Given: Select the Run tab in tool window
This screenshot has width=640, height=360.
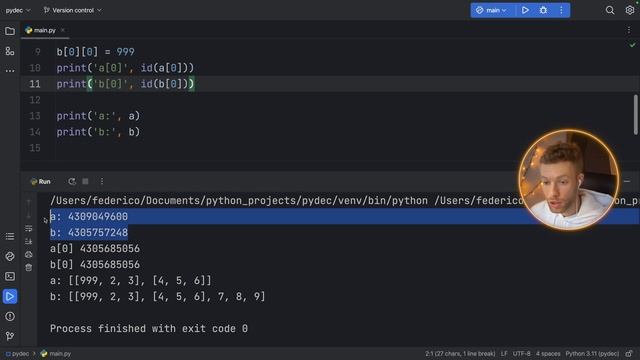Looking at the screenshot, I should pyautogui.click(x=40, y=181).
